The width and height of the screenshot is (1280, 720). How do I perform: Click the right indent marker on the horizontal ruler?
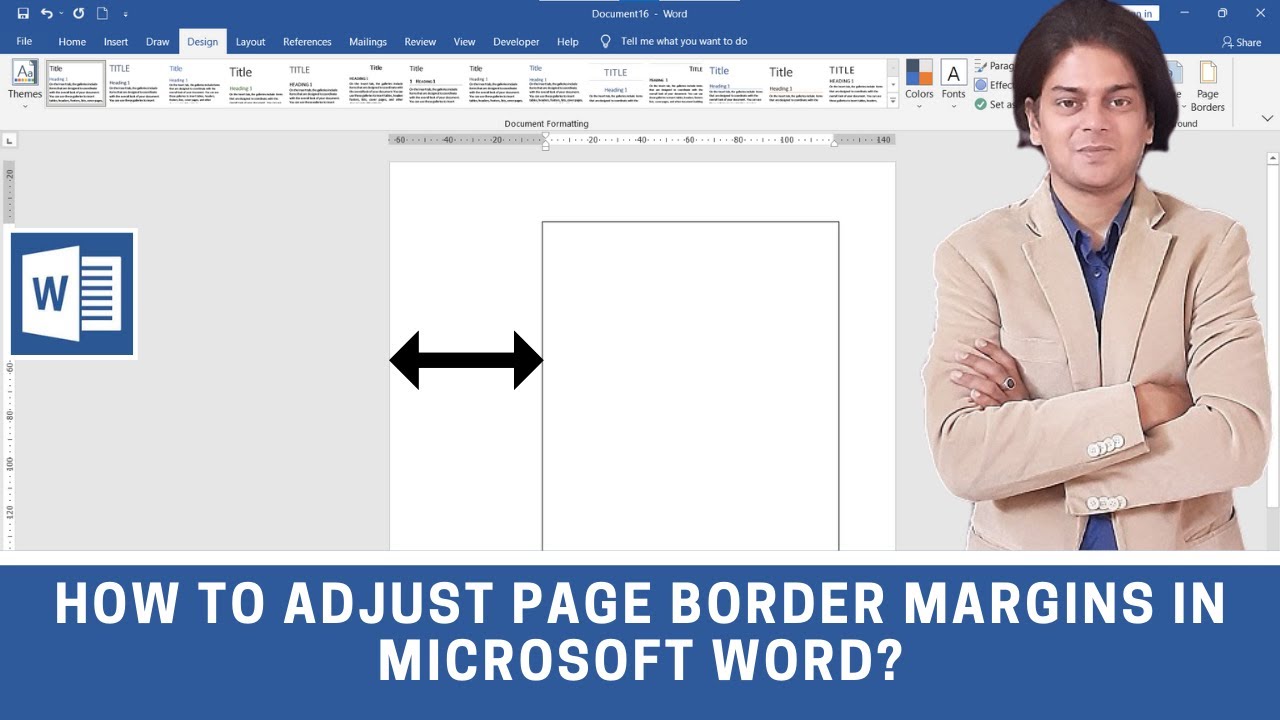[x=834, y=144]
